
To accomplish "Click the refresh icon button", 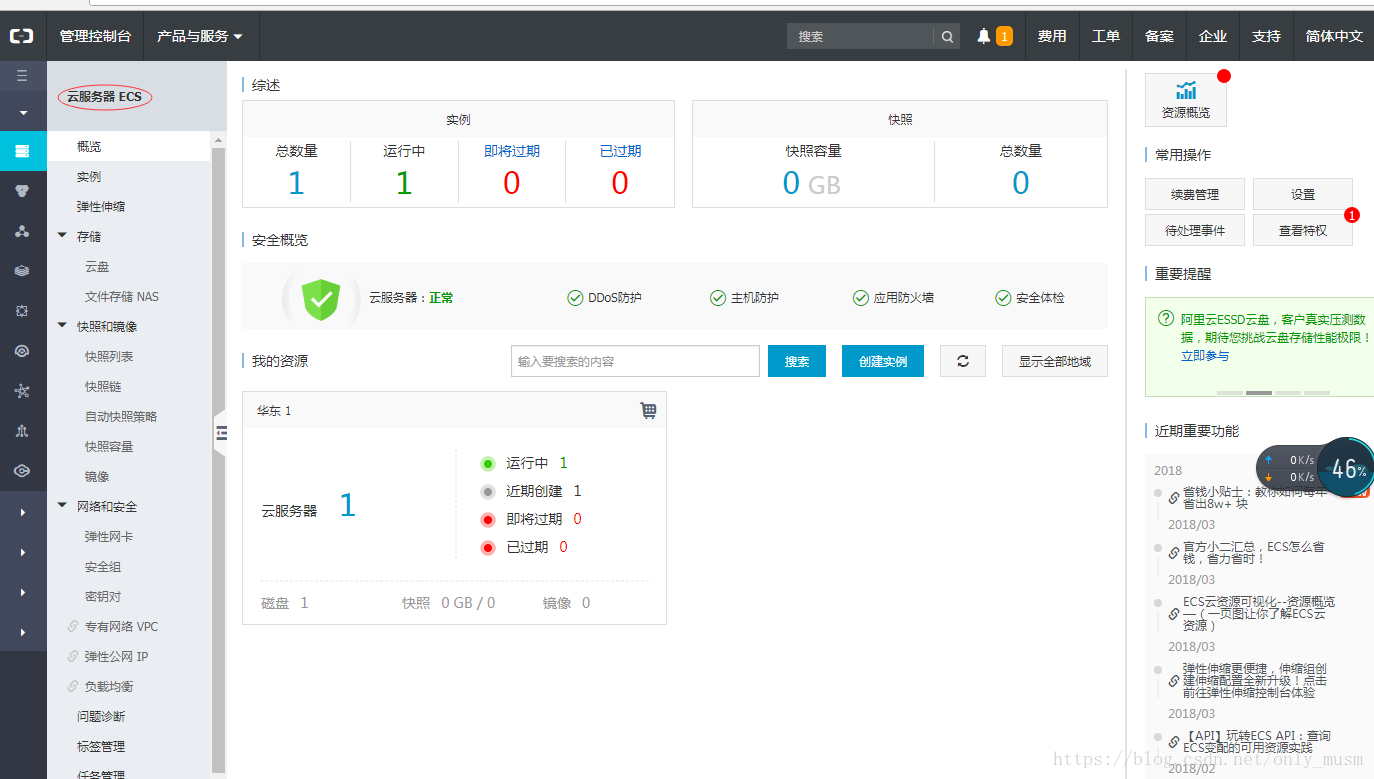I will tap(963, 361).
